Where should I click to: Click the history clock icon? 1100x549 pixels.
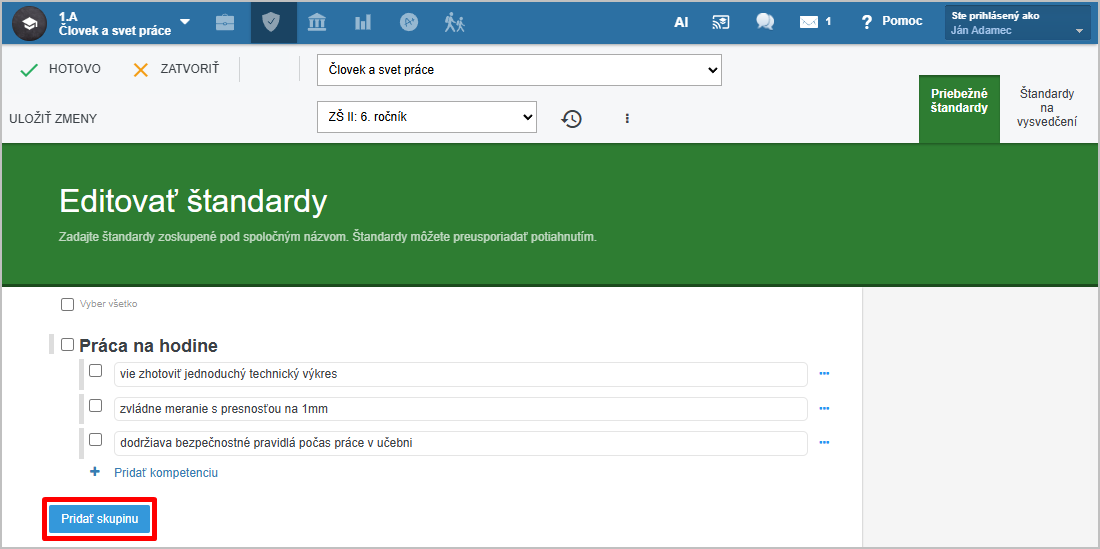click(571, 118)
